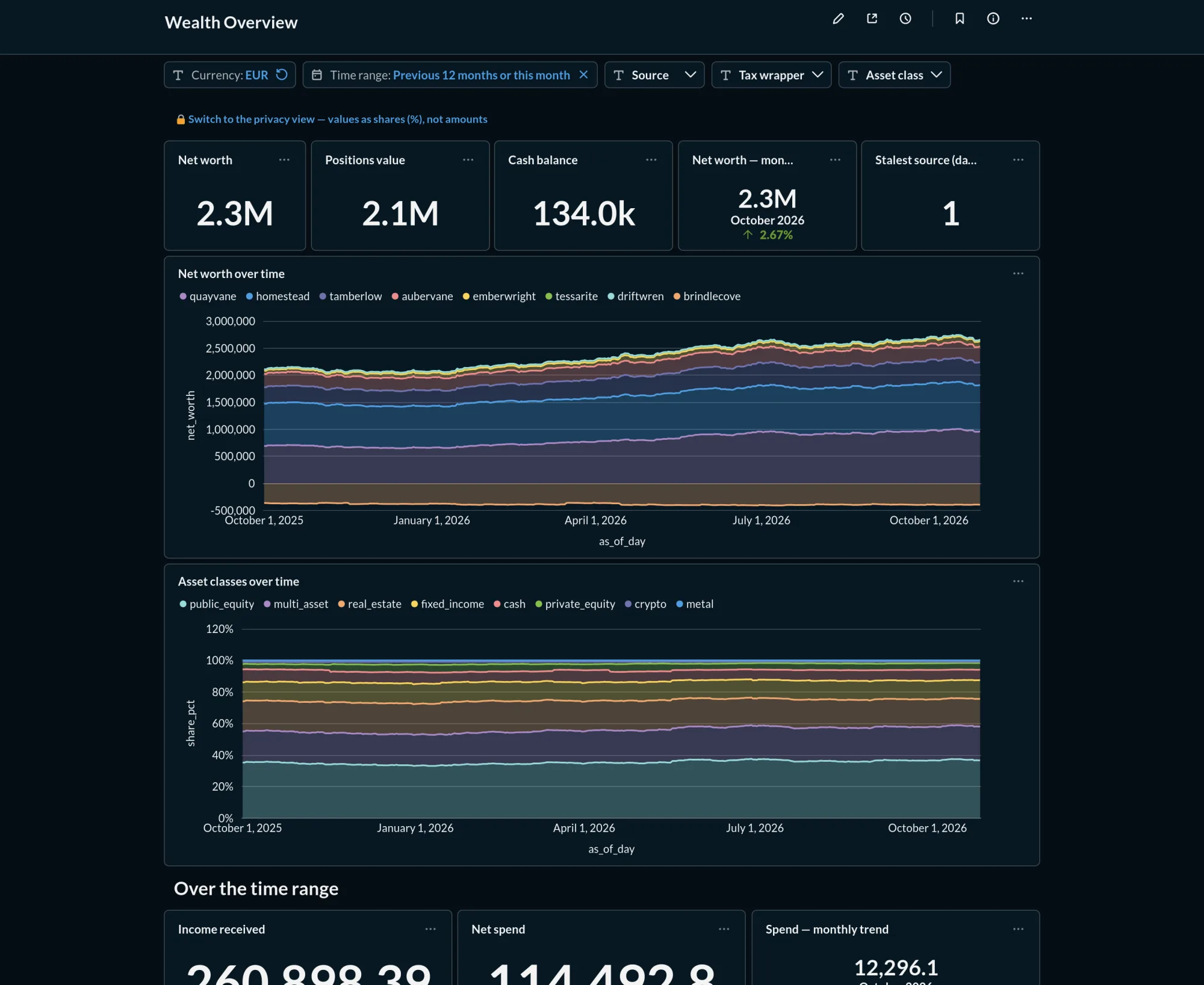Open the Income received card menu

pyautogui.click(x=430, y=929)
